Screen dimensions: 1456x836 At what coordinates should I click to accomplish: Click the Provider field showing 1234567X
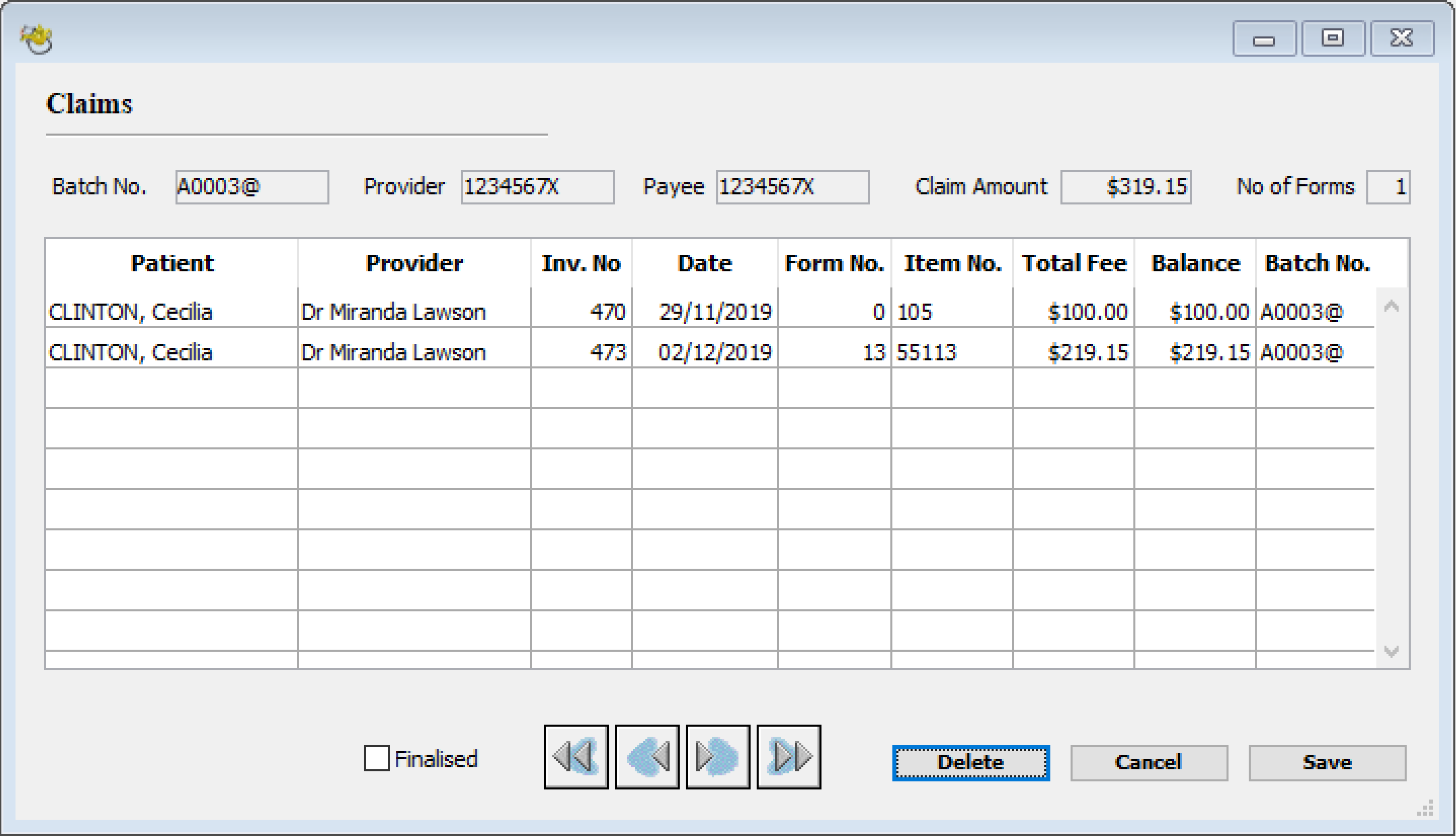(535, 187)
